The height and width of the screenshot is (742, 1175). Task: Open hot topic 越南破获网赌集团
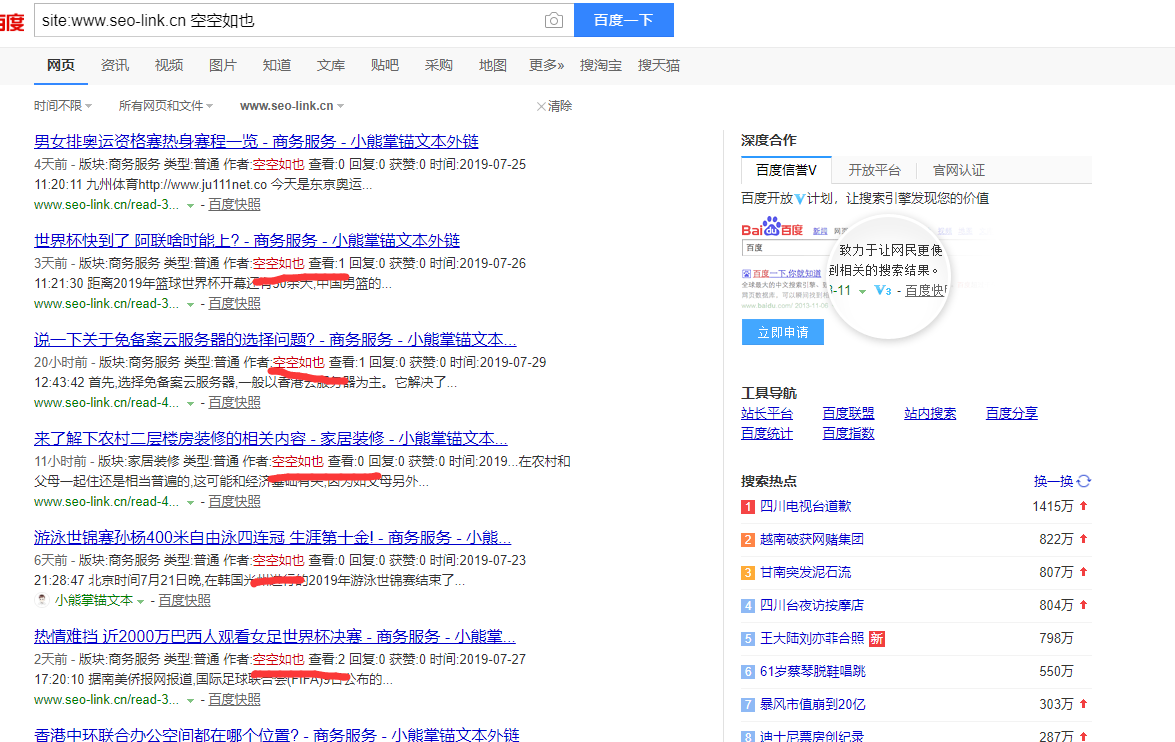click(x=812, y=539)
